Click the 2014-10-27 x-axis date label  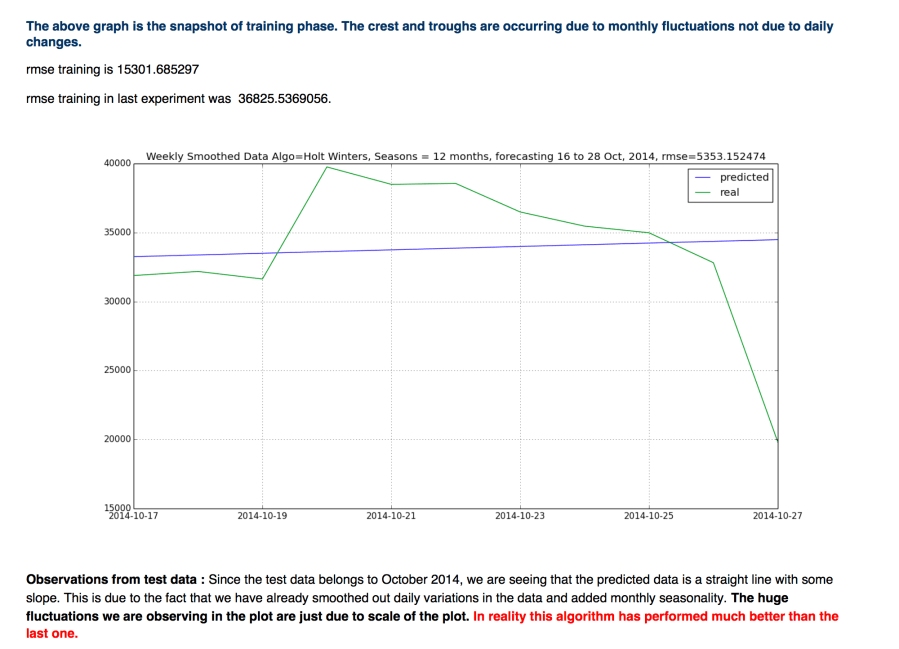[x=777, y=516]
